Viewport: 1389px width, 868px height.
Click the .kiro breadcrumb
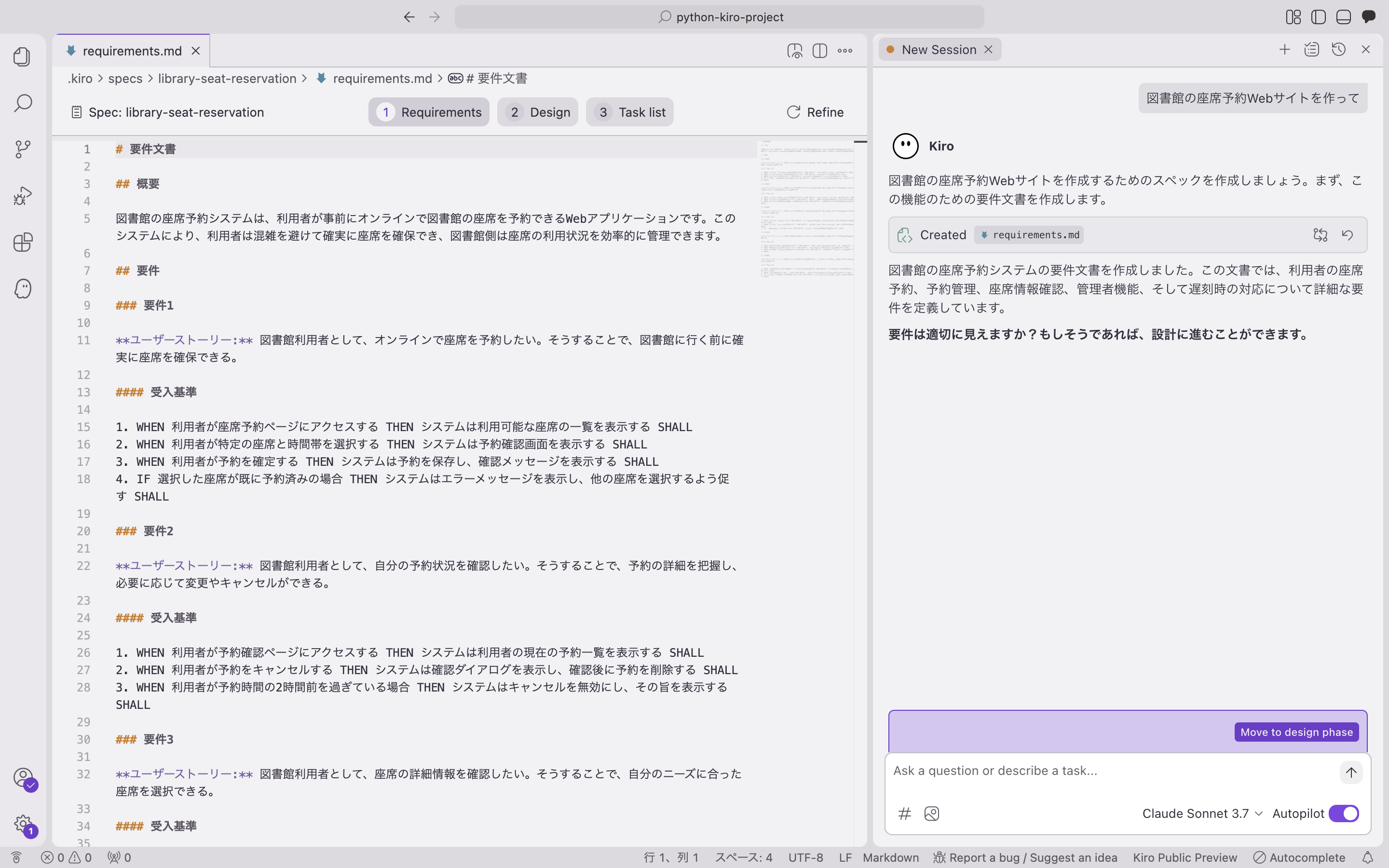[x=80, y=79]
